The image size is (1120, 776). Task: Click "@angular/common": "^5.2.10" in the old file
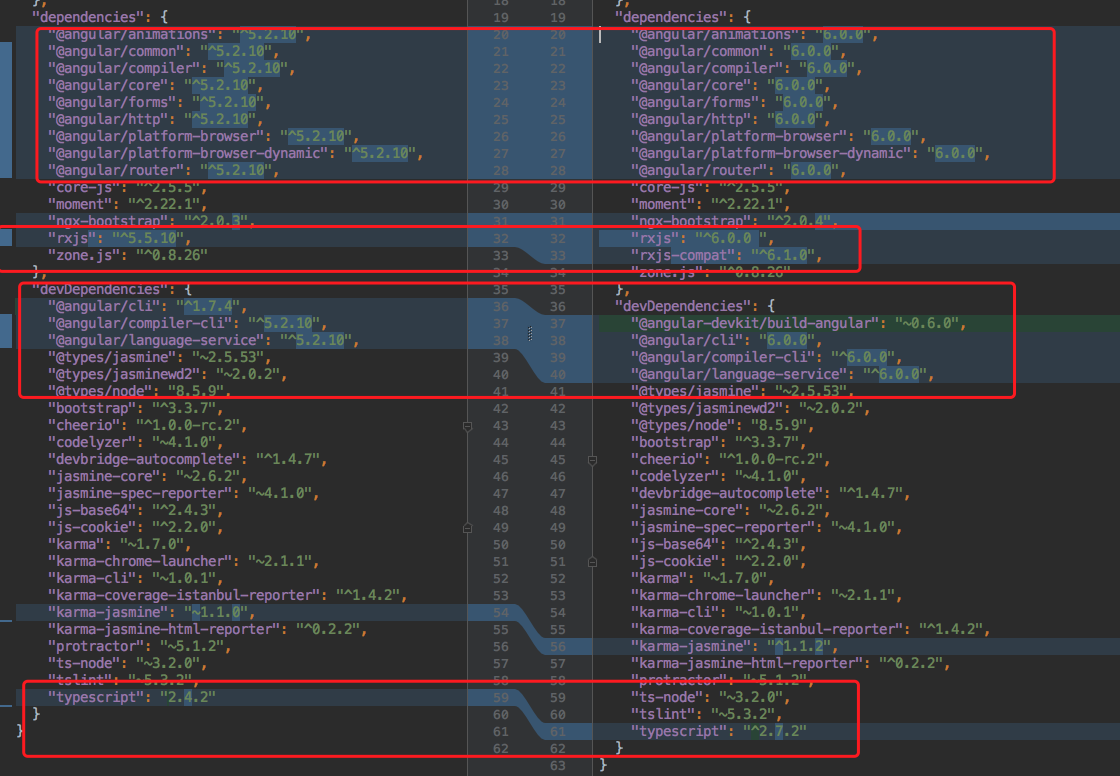click(163, 51)
